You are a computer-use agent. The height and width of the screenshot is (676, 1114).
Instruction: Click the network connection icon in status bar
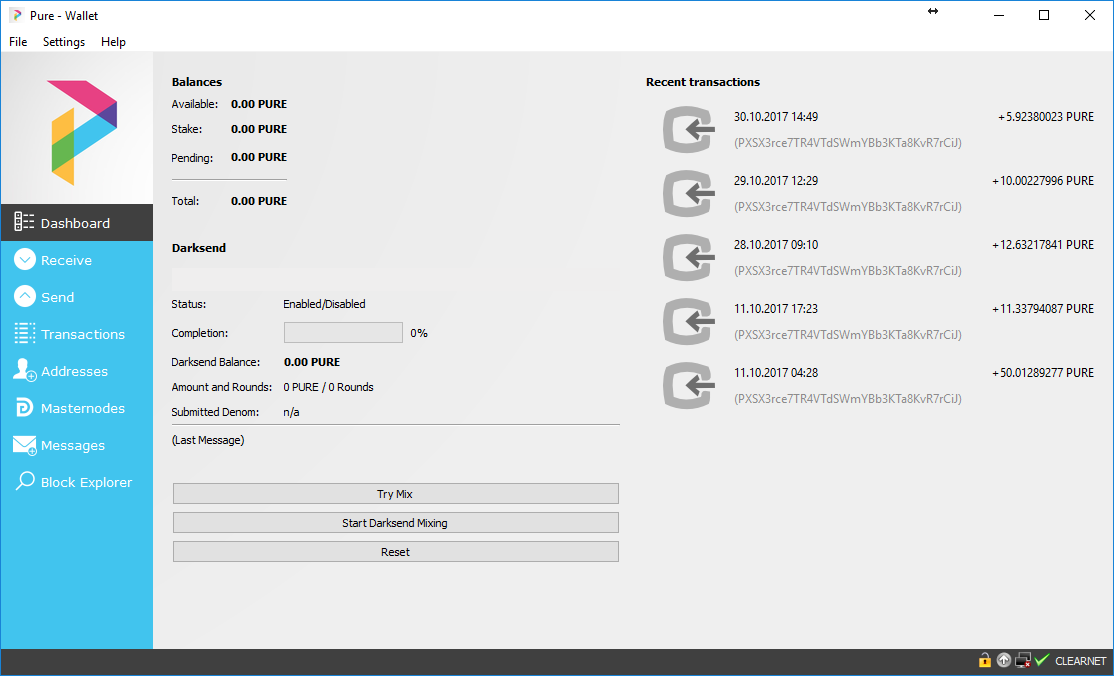tap(1023, 660)
